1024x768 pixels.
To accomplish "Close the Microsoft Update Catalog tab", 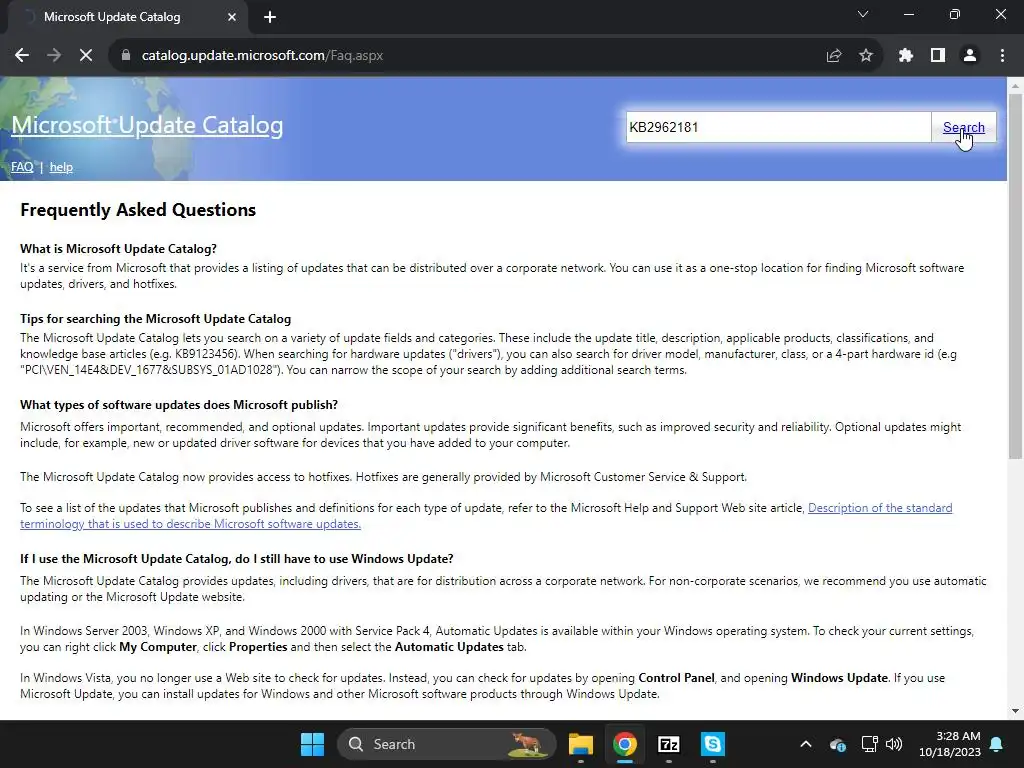I will (x=232, y=17).
